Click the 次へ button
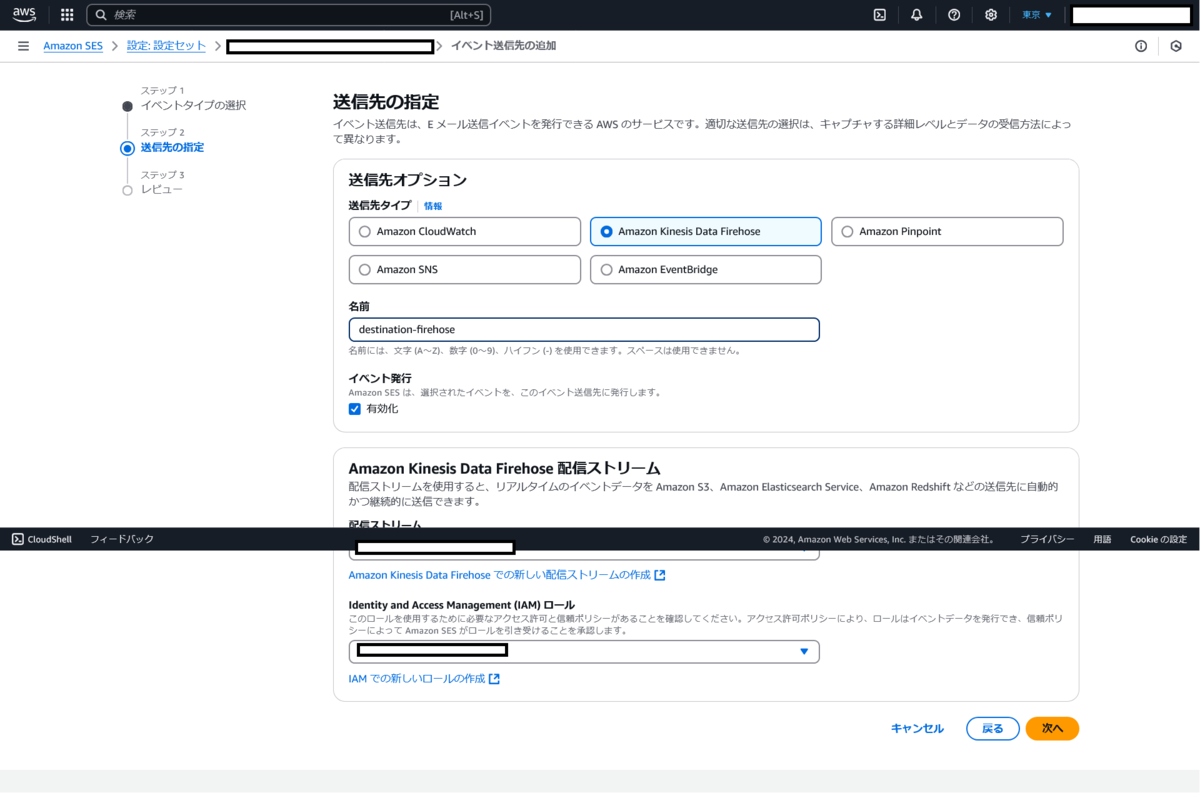 click(x=1052, y=729)
